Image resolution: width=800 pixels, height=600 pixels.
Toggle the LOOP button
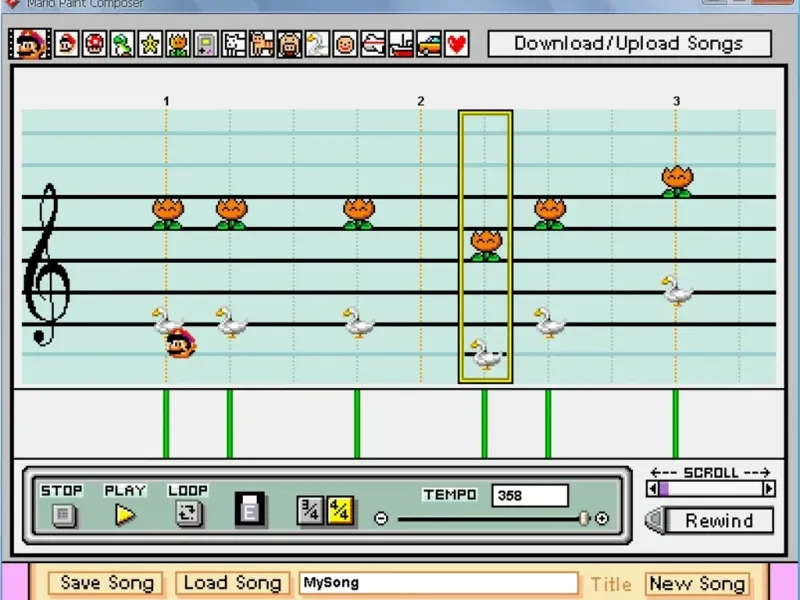[188, 513]
